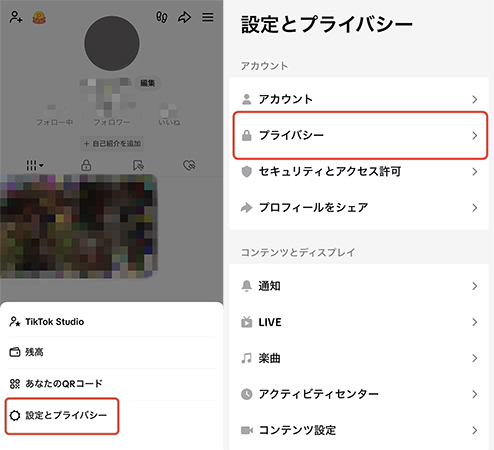This screenshot has height=450, width=494.
Task: Click the QR code icon
Action: [x=15, y=384]
